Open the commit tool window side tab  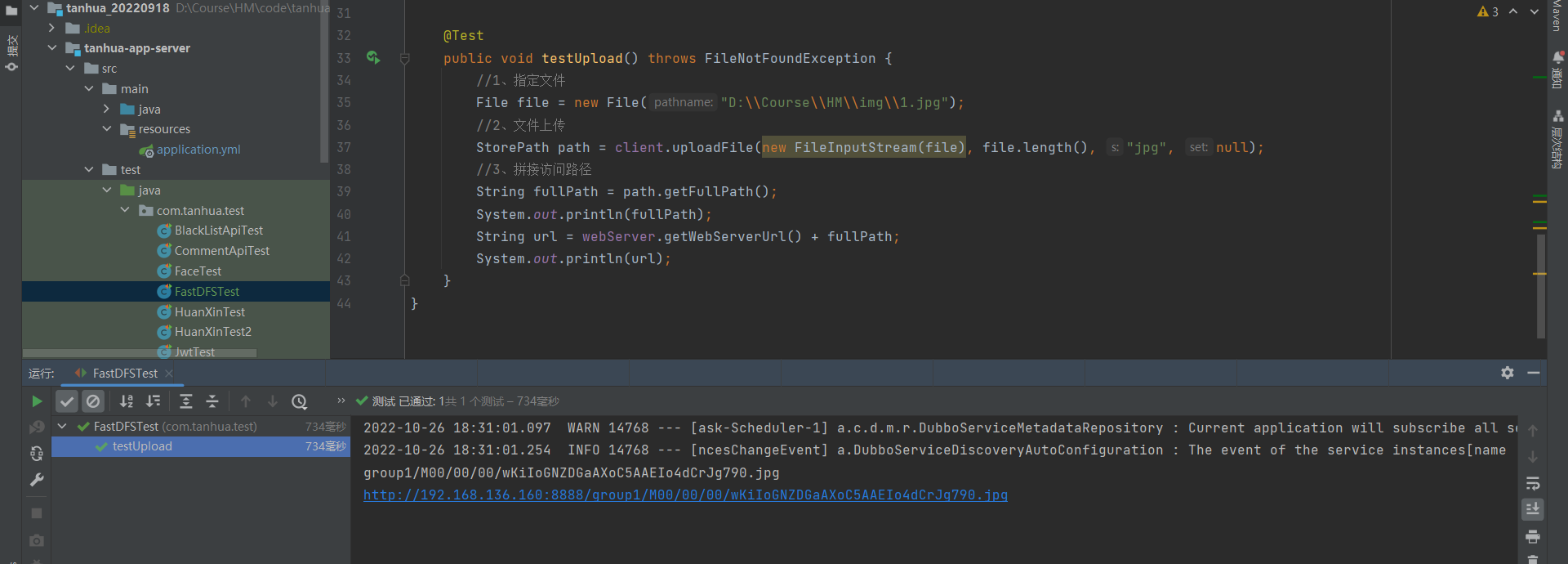tap(11, 52)
